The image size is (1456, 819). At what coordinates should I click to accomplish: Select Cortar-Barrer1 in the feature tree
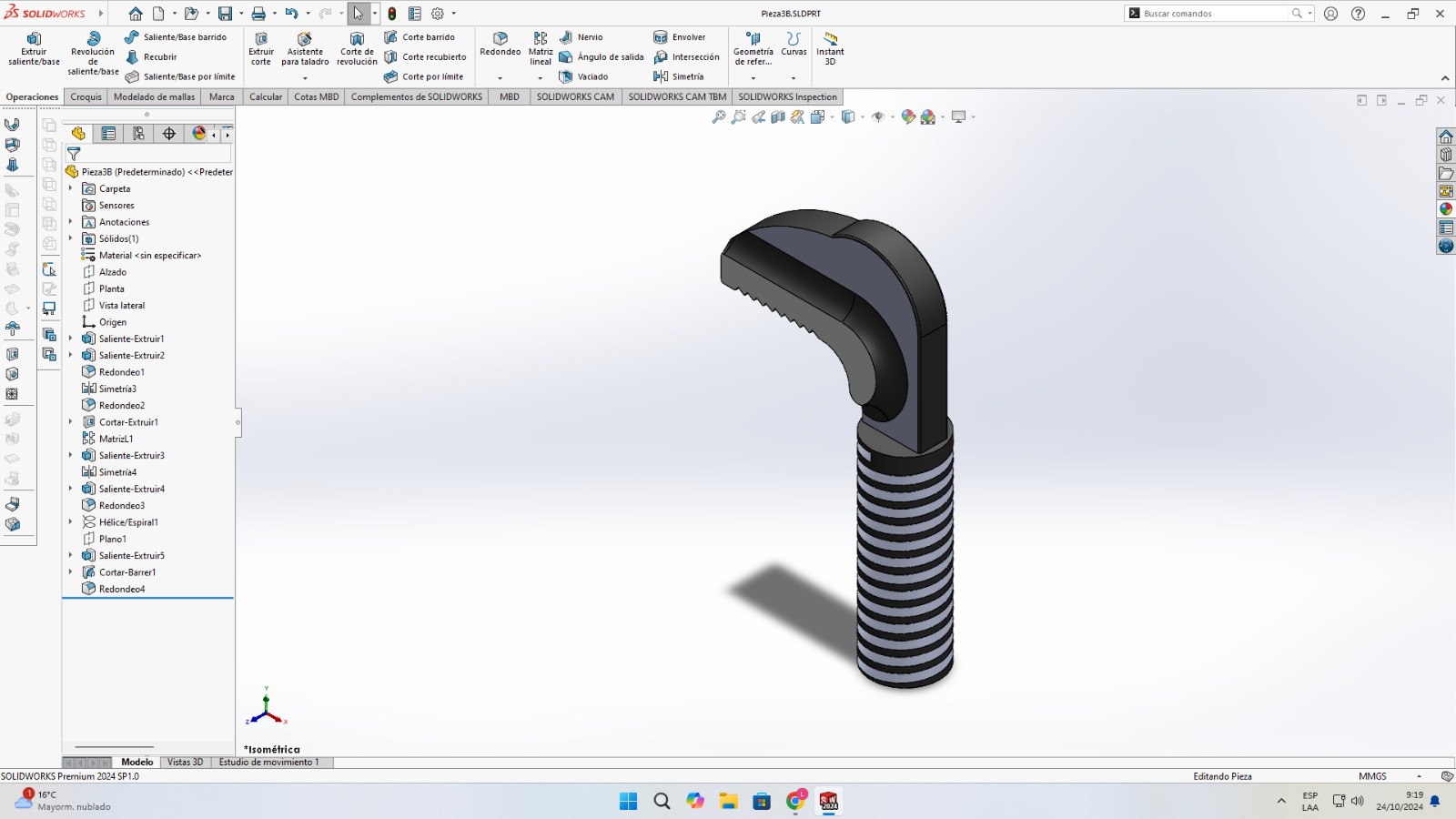(x=127, y=572)
